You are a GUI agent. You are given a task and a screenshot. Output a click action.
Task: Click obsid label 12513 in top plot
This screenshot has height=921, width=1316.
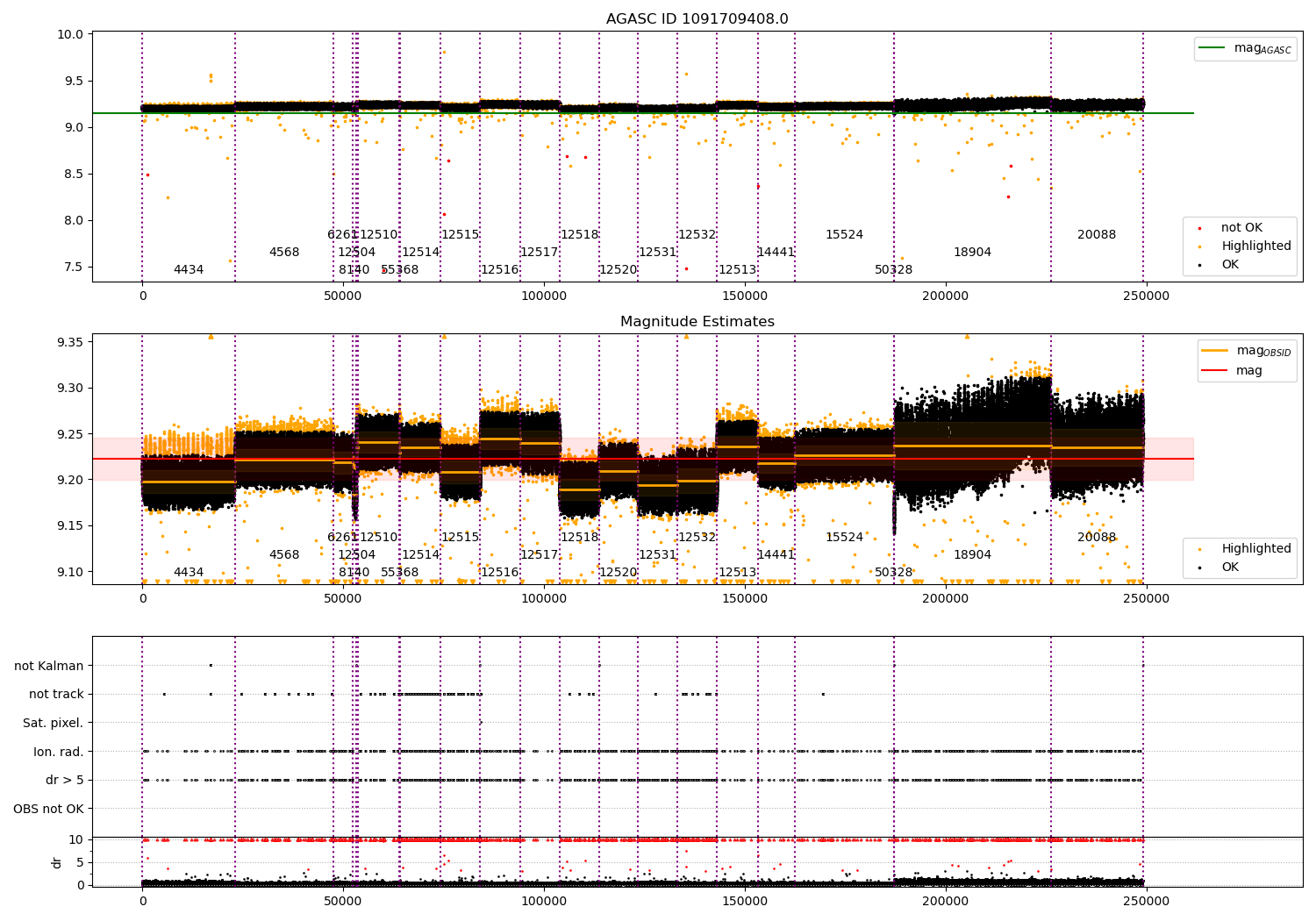(737, 270)
